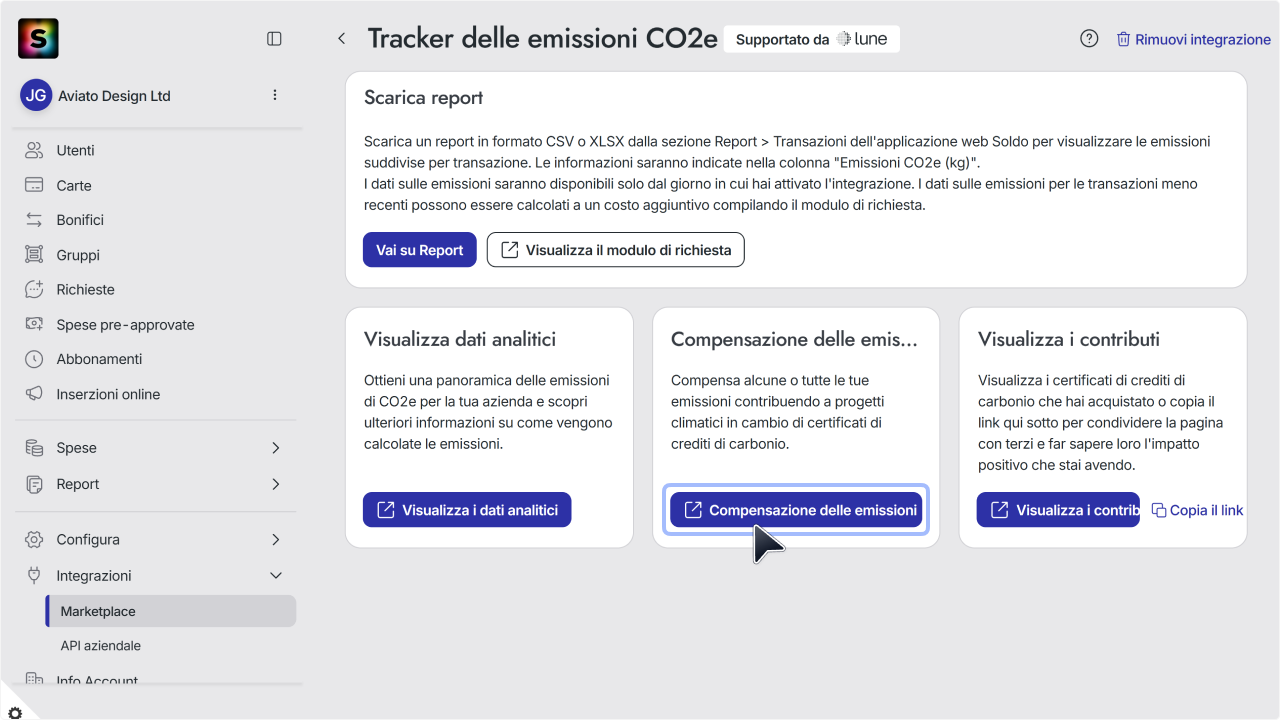Click the Richieste chat icon
This screenshot has width=1280, height=720.
(x=34, y=289)
